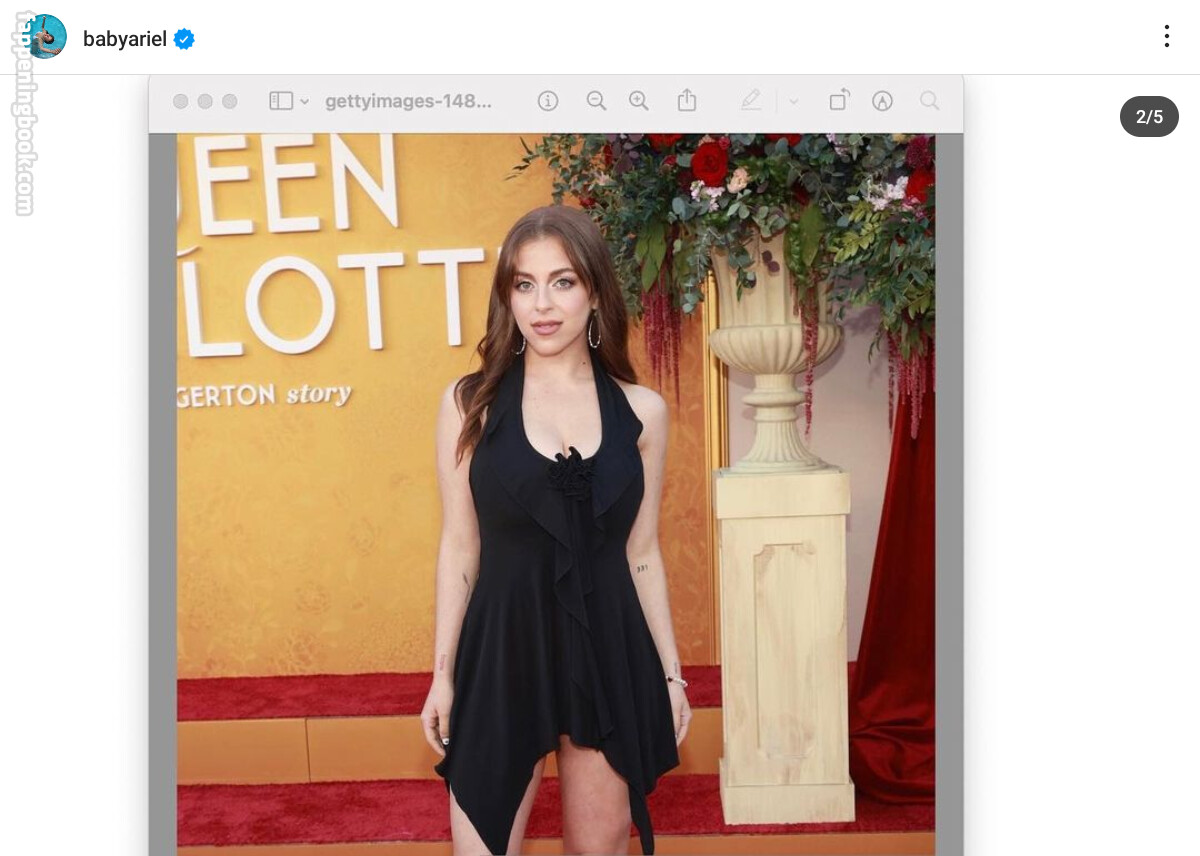This screenshot has width=1200, height=856.
Task: Open the Share icon in toolbar
Action: point(686,101)
